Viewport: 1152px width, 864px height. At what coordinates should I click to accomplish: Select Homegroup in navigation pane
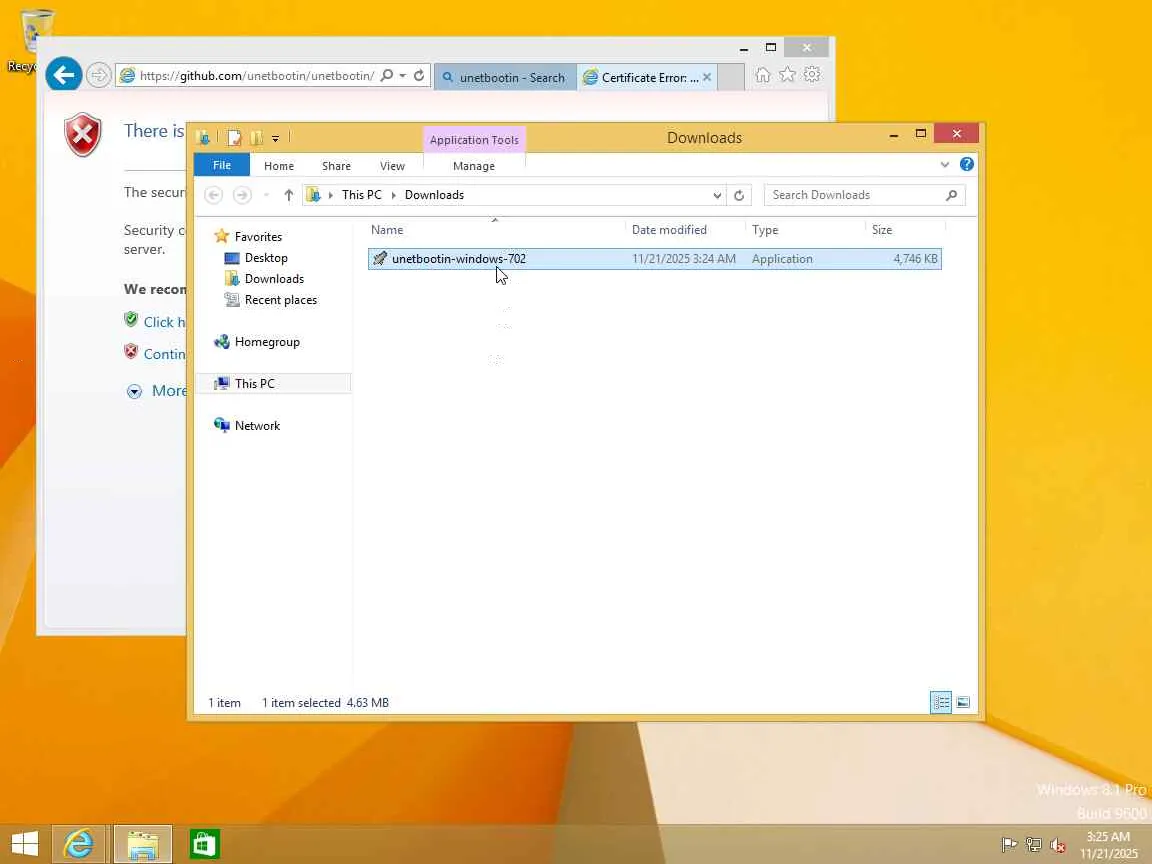tap(267, 342)
